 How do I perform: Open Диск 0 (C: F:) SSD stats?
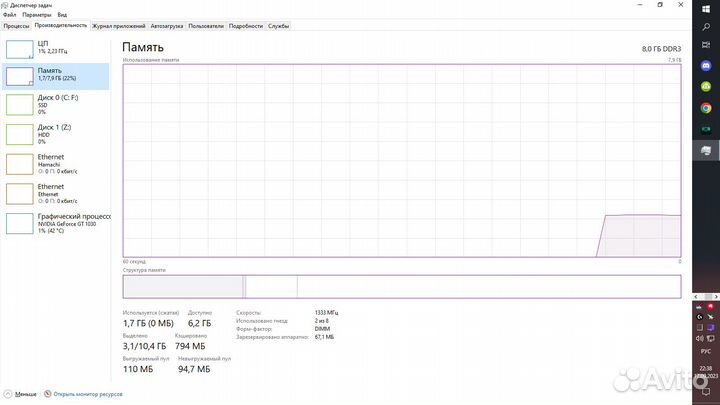coord(56,105)
